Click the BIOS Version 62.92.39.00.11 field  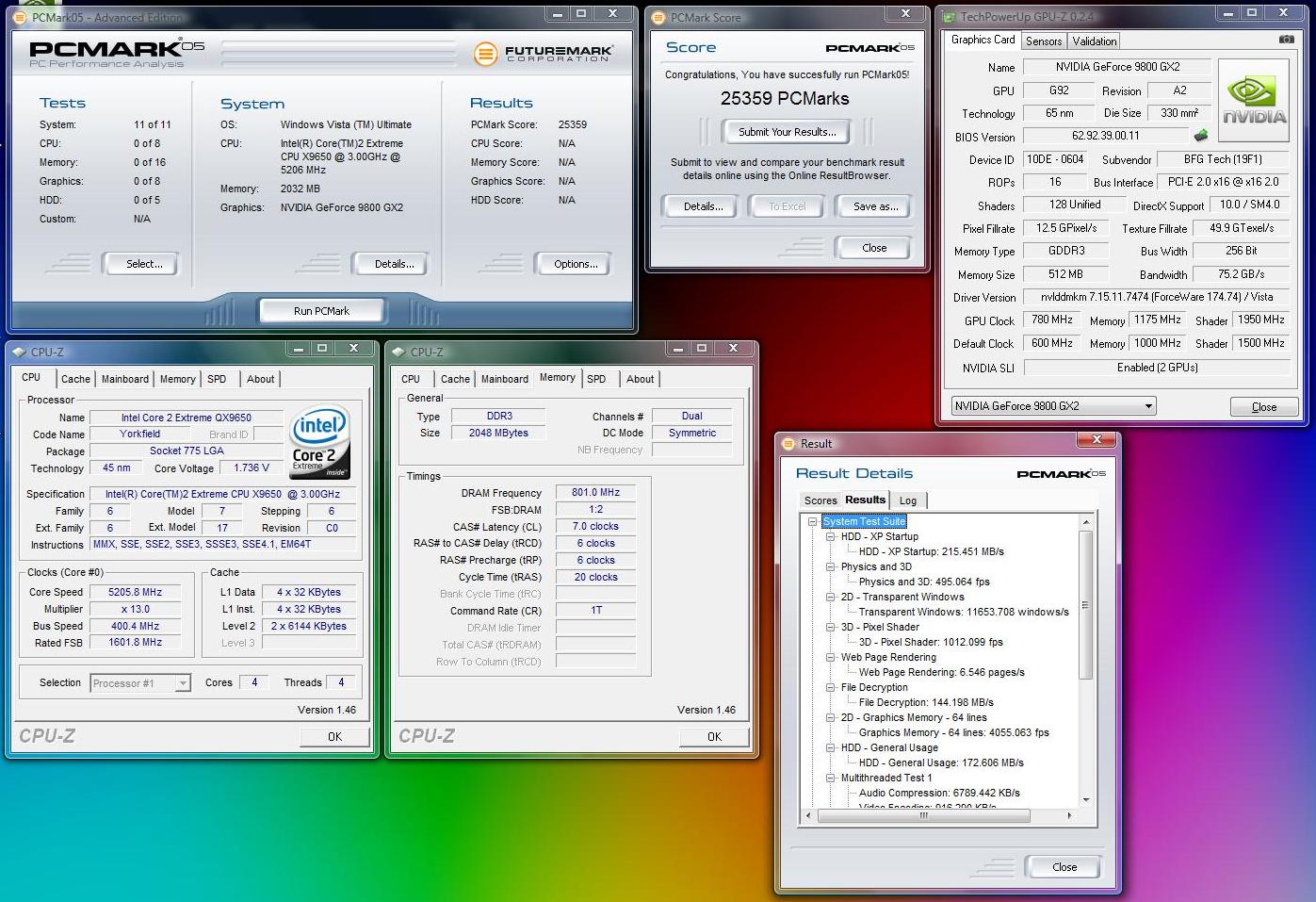pyautogui.click(x=1106, y=136)
